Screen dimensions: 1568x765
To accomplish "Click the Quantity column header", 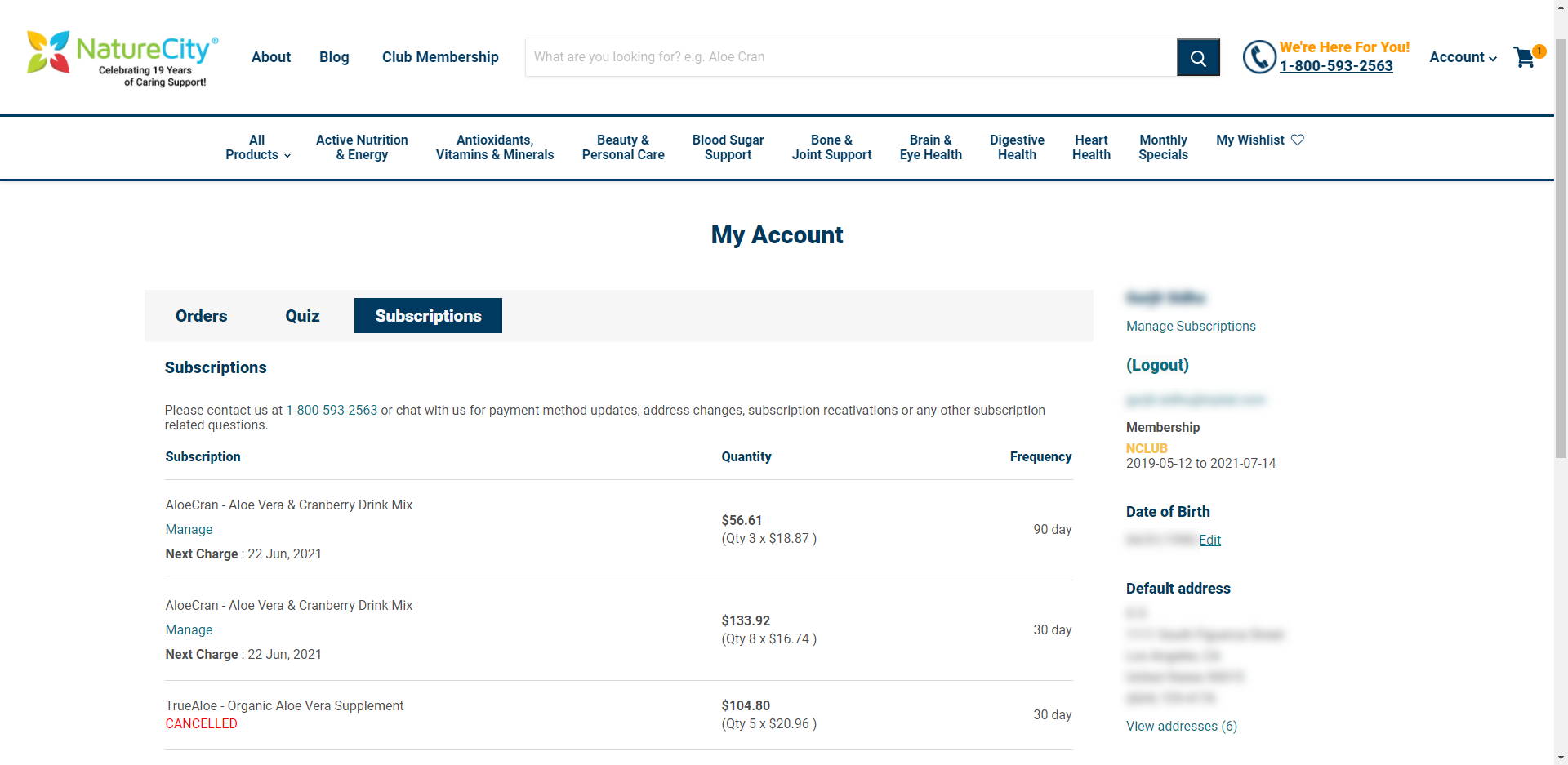I will [746, 456].
